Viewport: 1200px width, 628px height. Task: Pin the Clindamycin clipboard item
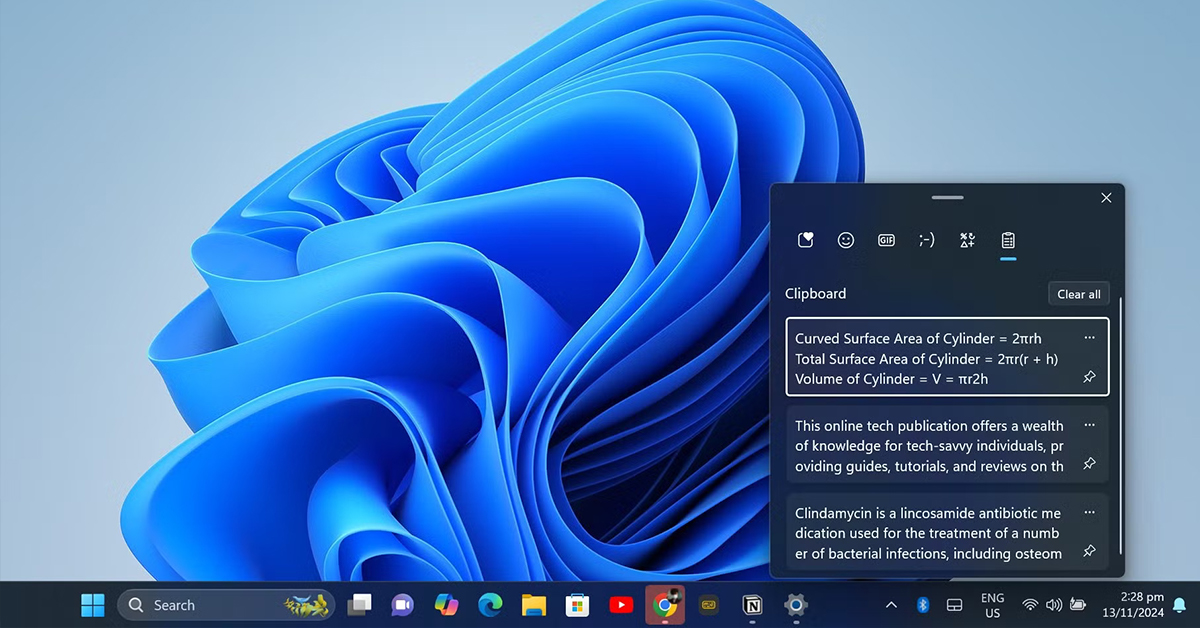click(x=1089, y=551)
